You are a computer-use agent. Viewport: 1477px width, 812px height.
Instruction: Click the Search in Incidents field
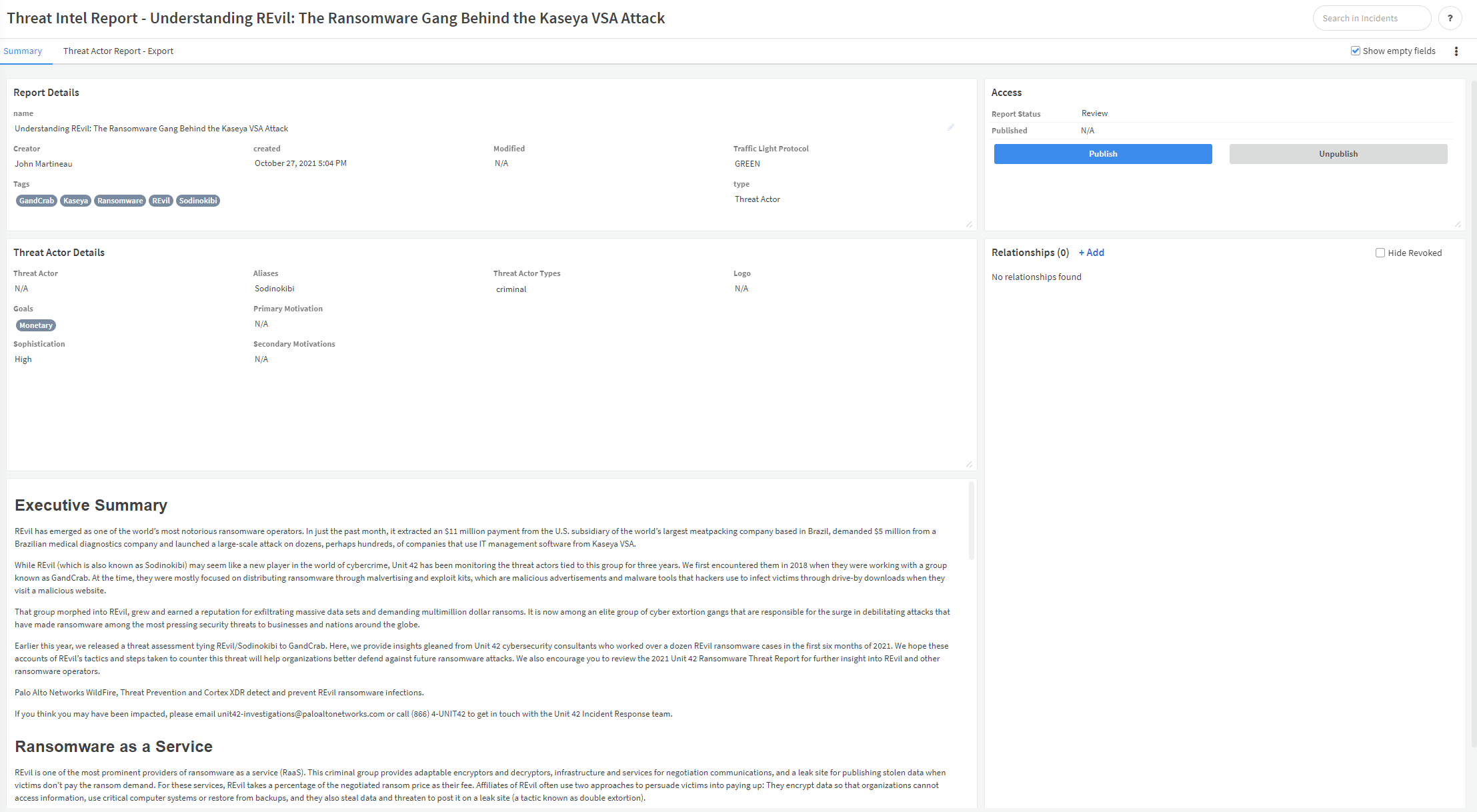click(x=1371, y=18)
